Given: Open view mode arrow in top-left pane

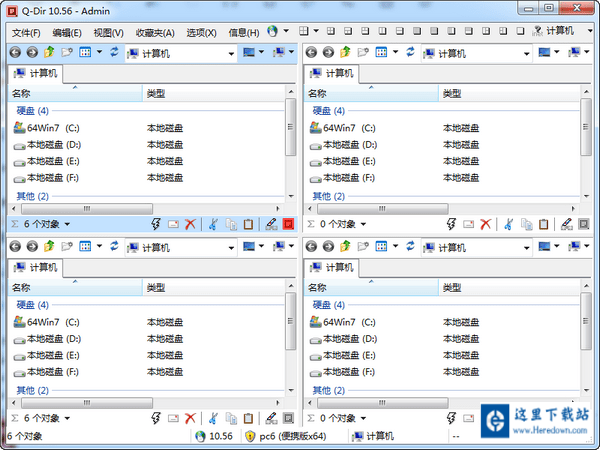Looking at the screenshot, I should pyautogui.click(x=99, y=52).
